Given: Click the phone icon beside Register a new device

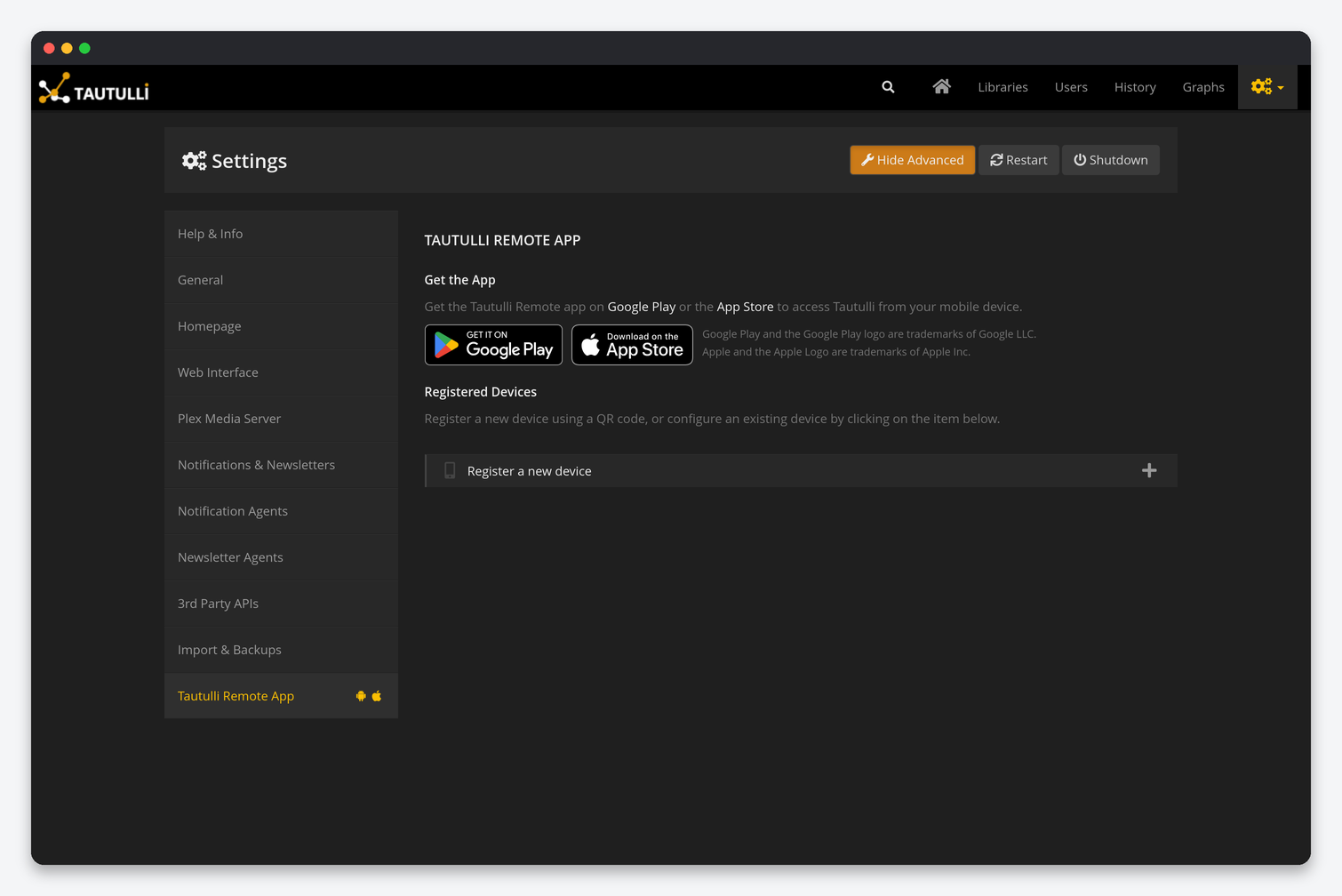Looking at the screenshot, I should (450, 471).
